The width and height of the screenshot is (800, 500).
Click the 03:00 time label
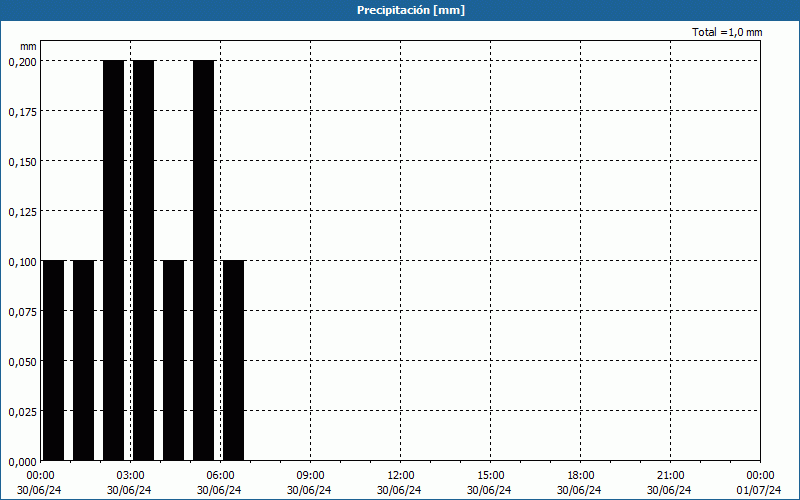131,476
